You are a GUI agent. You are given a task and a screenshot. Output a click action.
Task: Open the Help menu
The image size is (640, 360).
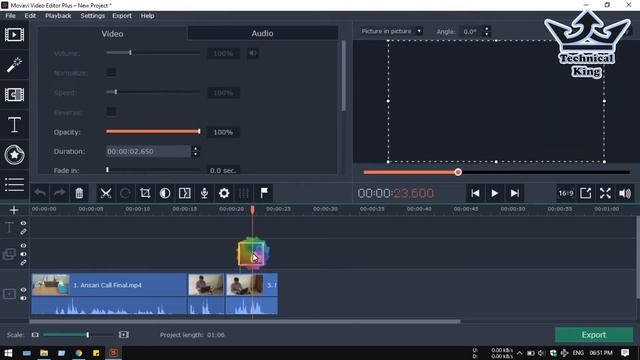click(147, 16)
